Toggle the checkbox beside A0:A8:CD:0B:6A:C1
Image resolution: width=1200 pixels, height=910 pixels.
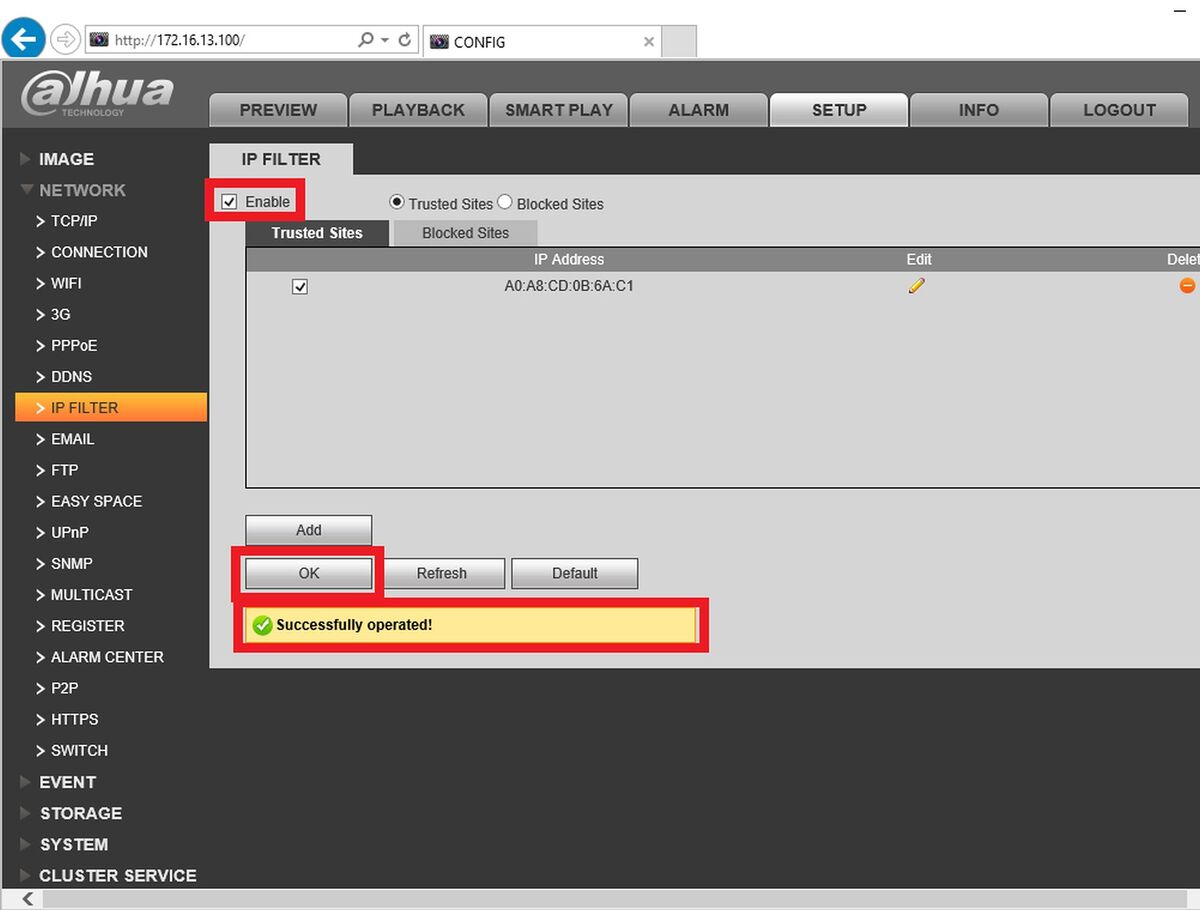click(x=299, y=287)
